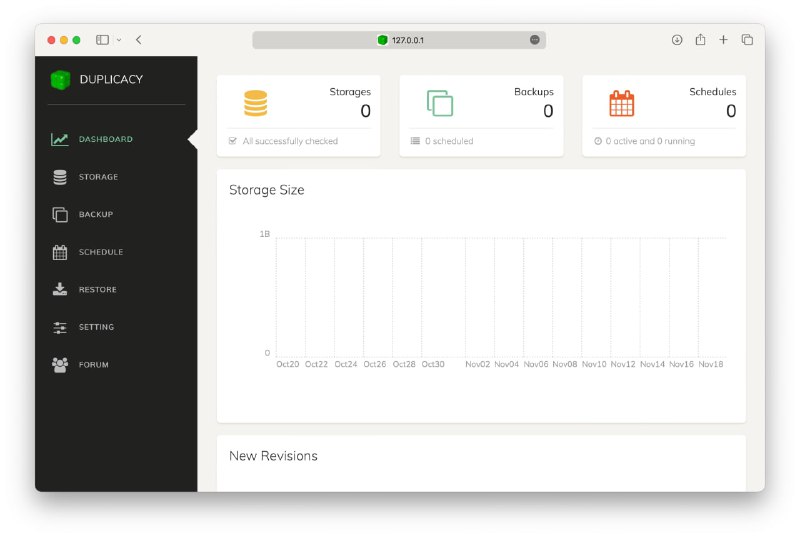Go to the Storage menu item

(x=98, y=177)
